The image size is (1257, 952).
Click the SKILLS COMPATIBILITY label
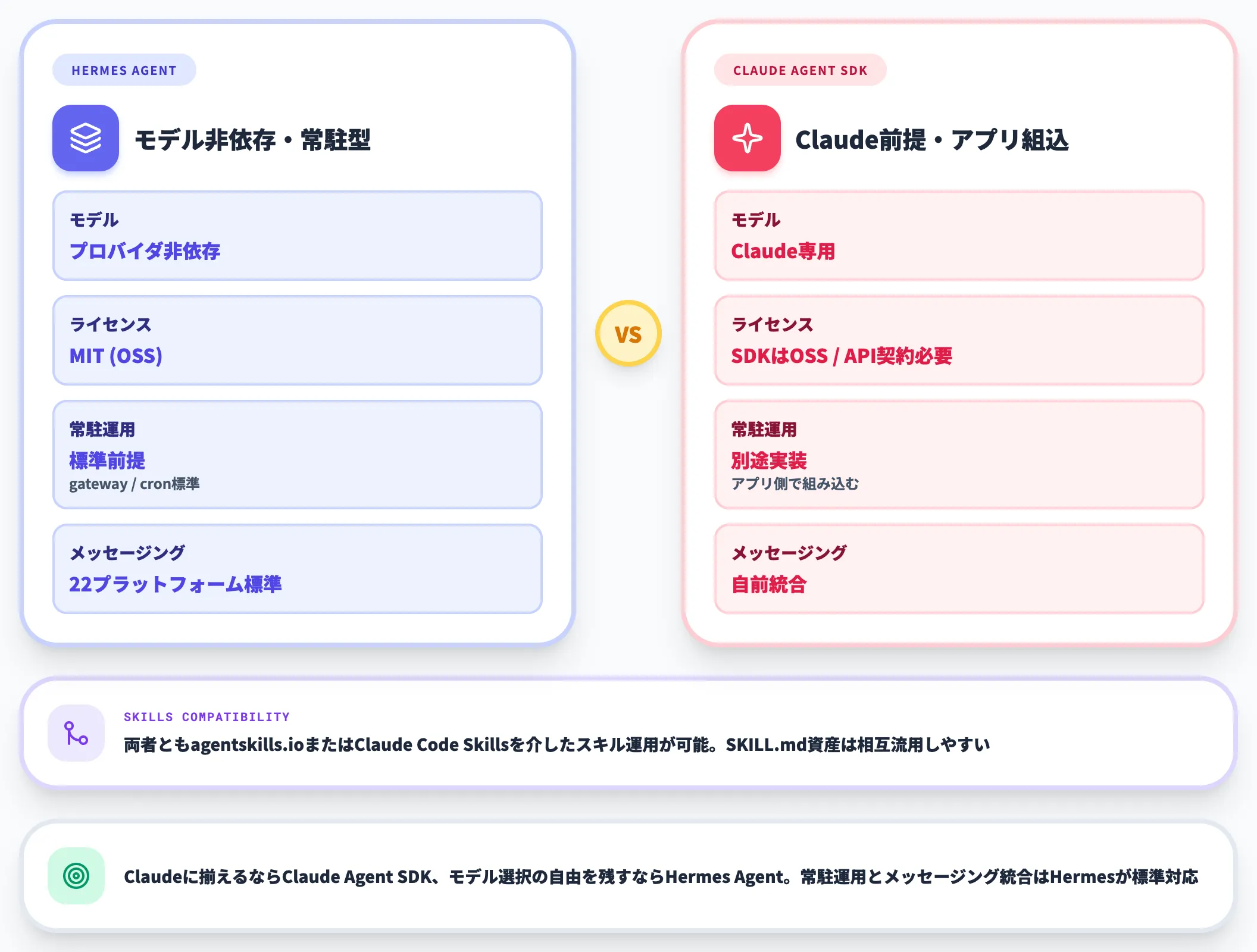coord(207,717)
